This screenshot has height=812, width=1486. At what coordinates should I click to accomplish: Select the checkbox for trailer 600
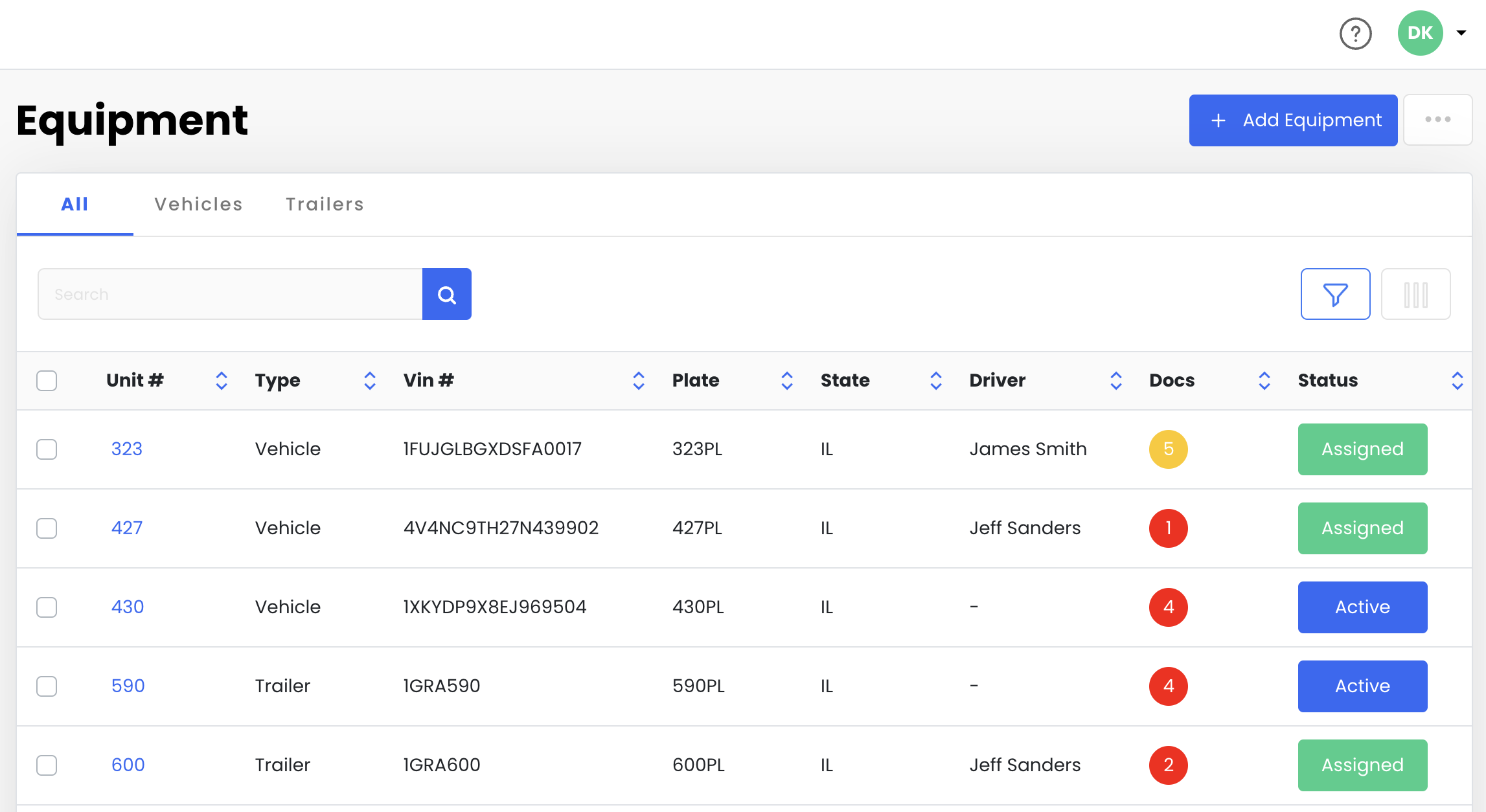47,765
